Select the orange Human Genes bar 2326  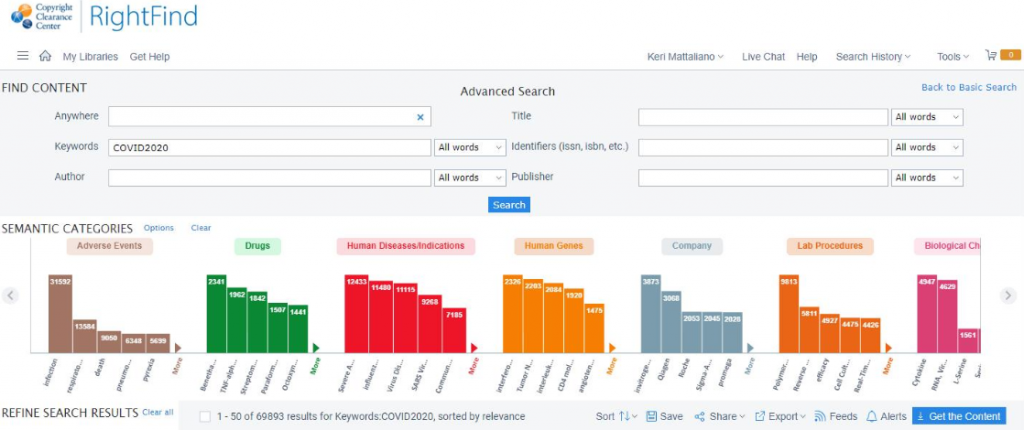click(x=513, y=314)
